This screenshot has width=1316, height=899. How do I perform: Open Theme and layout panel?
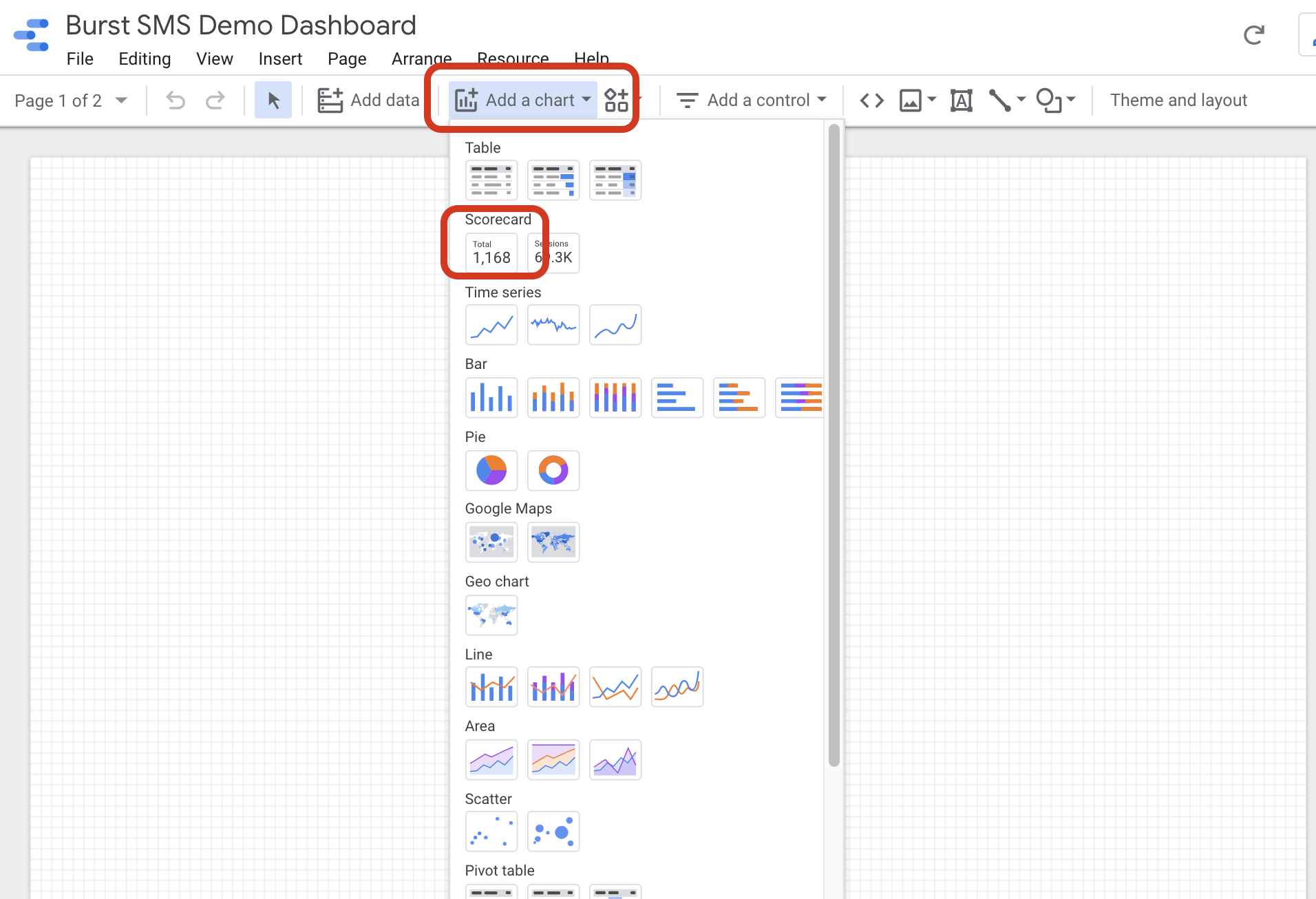(x=1178, y=101)
